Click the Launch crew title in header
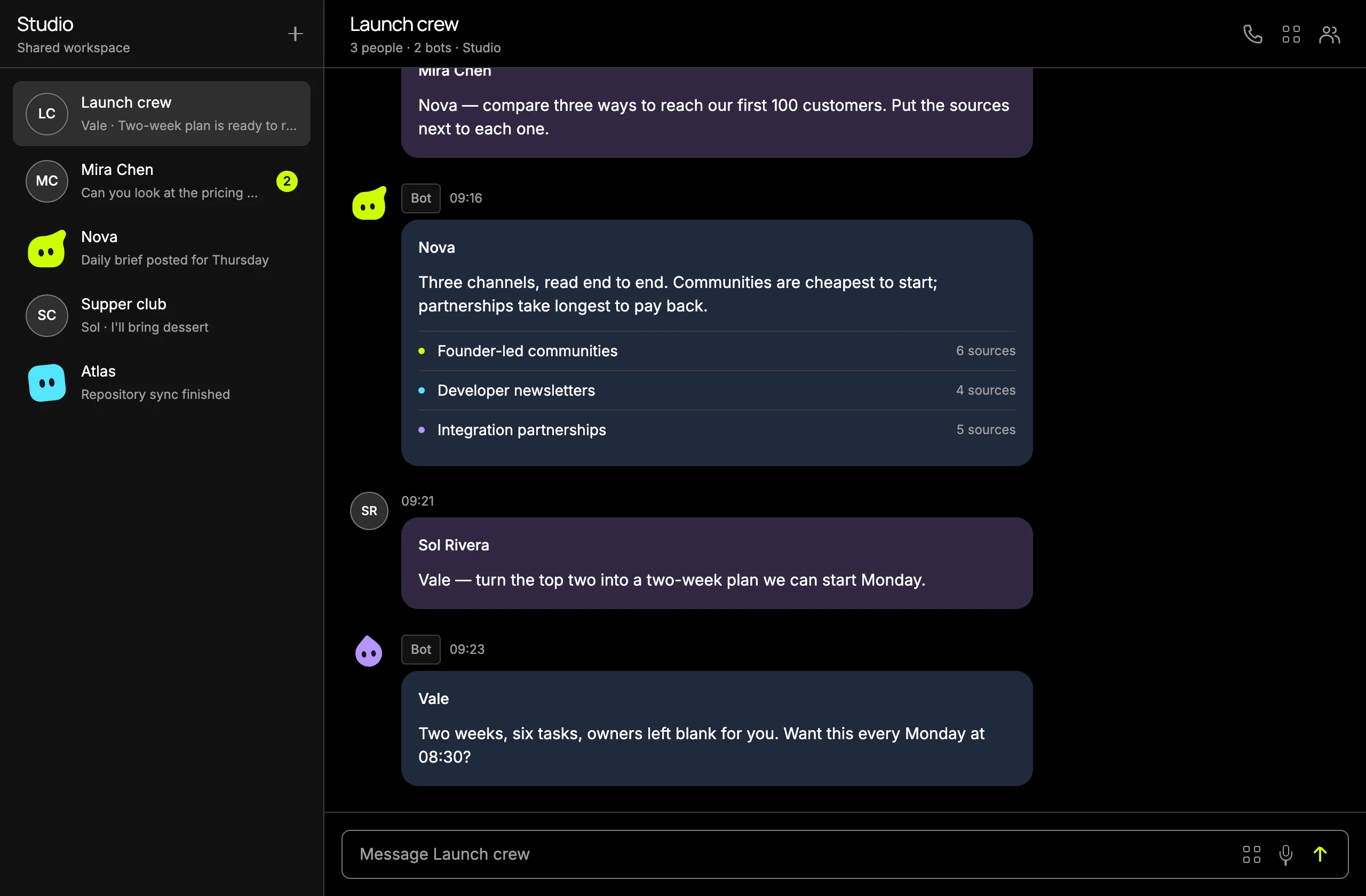The height and width of the screenshot is (896, 1366). click(404, 24)
